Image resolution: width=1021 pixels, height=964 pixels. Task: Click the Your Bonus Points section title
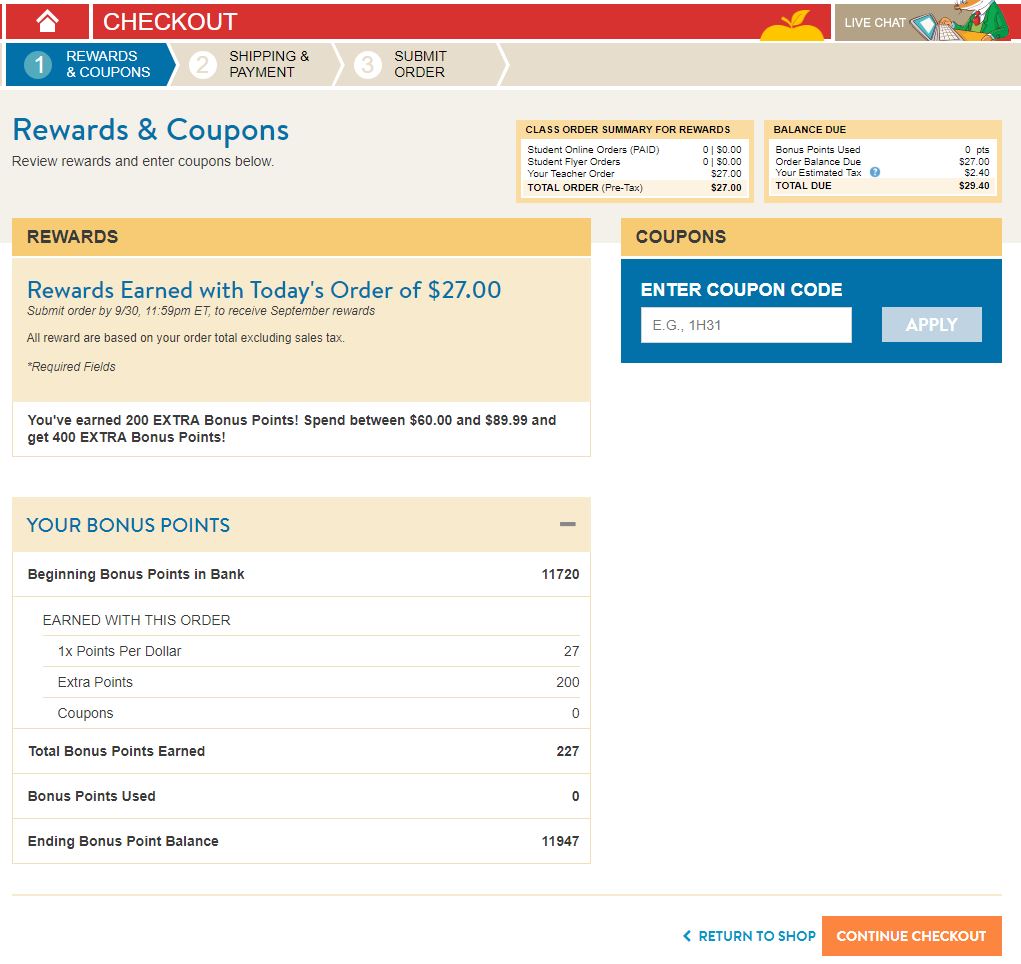[x=128, y=525]
